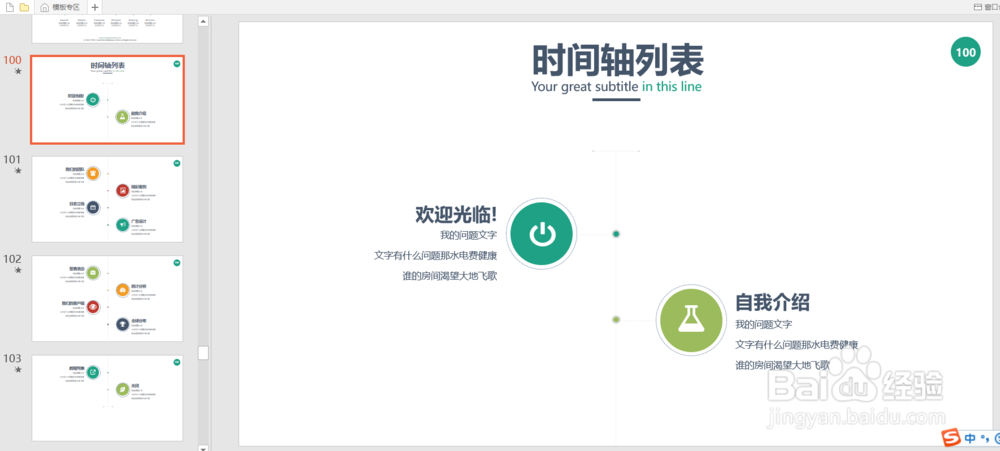The image size is (1000, 451).
Task: Click the green megaphone icon in slide 101 thumbnail
Action: tap(122, 224)
